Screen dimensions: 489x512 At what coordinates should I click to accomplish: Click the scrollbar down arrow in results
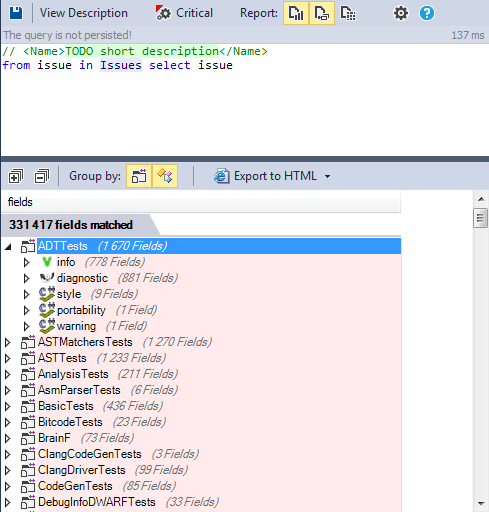481,503
